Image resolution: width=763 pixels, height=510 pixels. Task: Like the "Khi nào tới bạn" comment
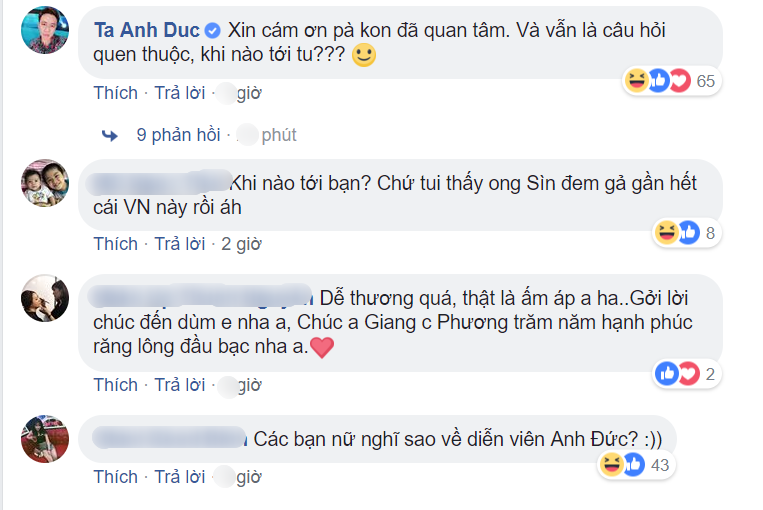(x=115, y=244)
